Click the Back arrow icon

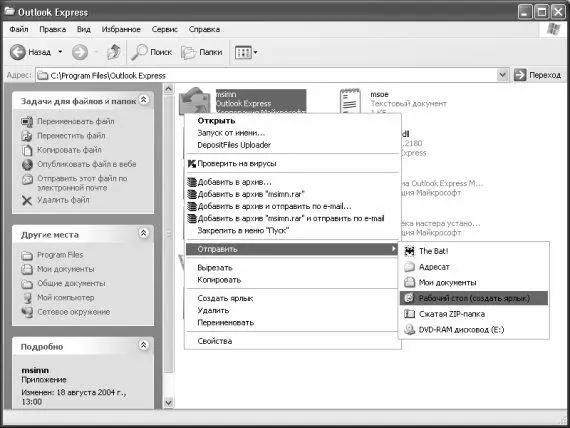click(17, 52)
